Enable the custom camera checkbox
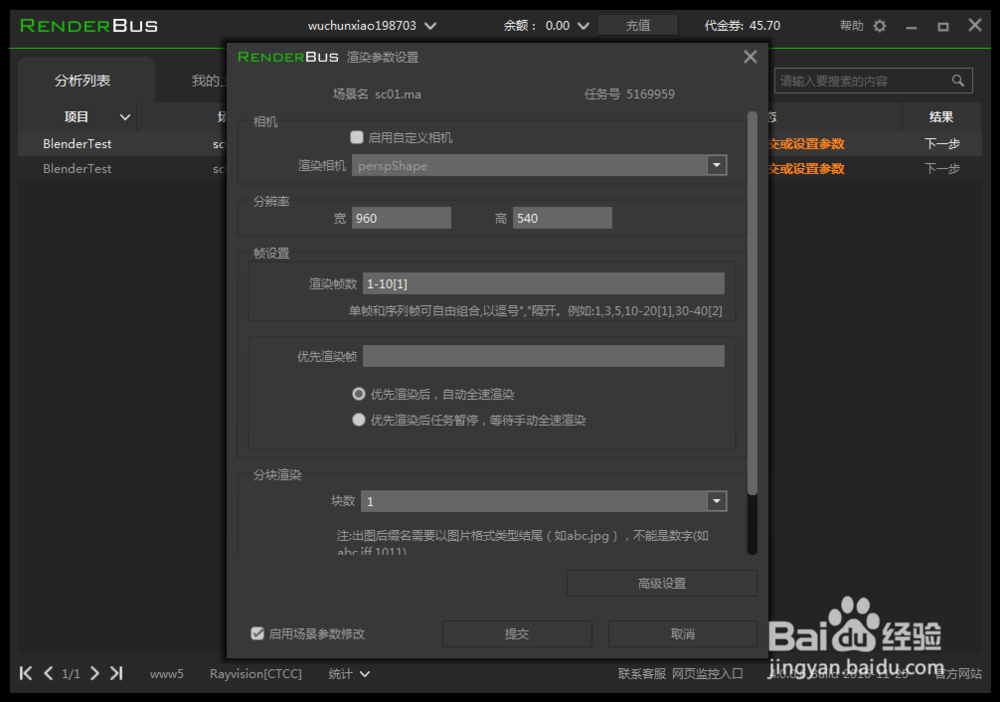The height and width of the screenshot is (702, 1000). click(x=357, y=137)
